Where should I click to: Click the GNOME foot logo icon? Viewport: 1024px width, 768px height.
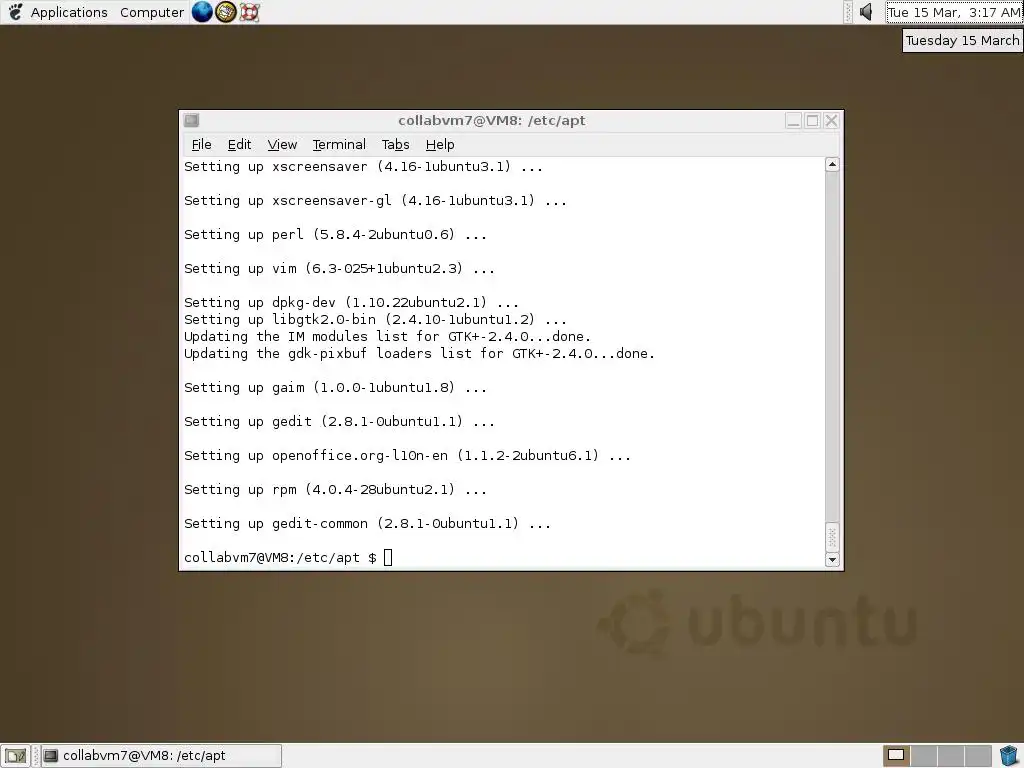(15, 12)
